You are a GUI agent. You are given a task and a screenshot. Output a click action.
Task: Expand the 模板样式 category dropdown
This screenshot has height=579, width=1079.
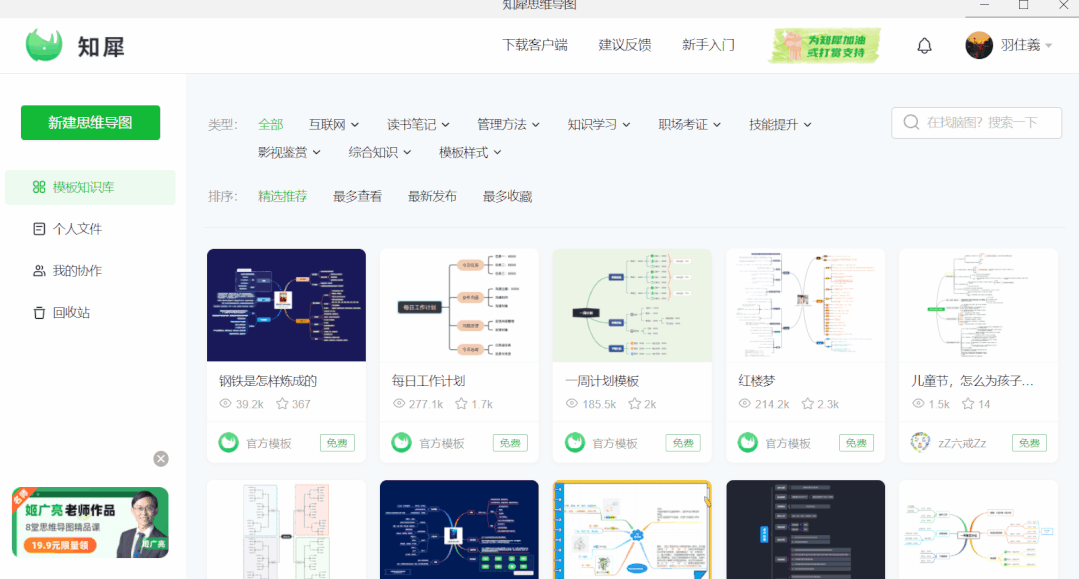(471, 152)
